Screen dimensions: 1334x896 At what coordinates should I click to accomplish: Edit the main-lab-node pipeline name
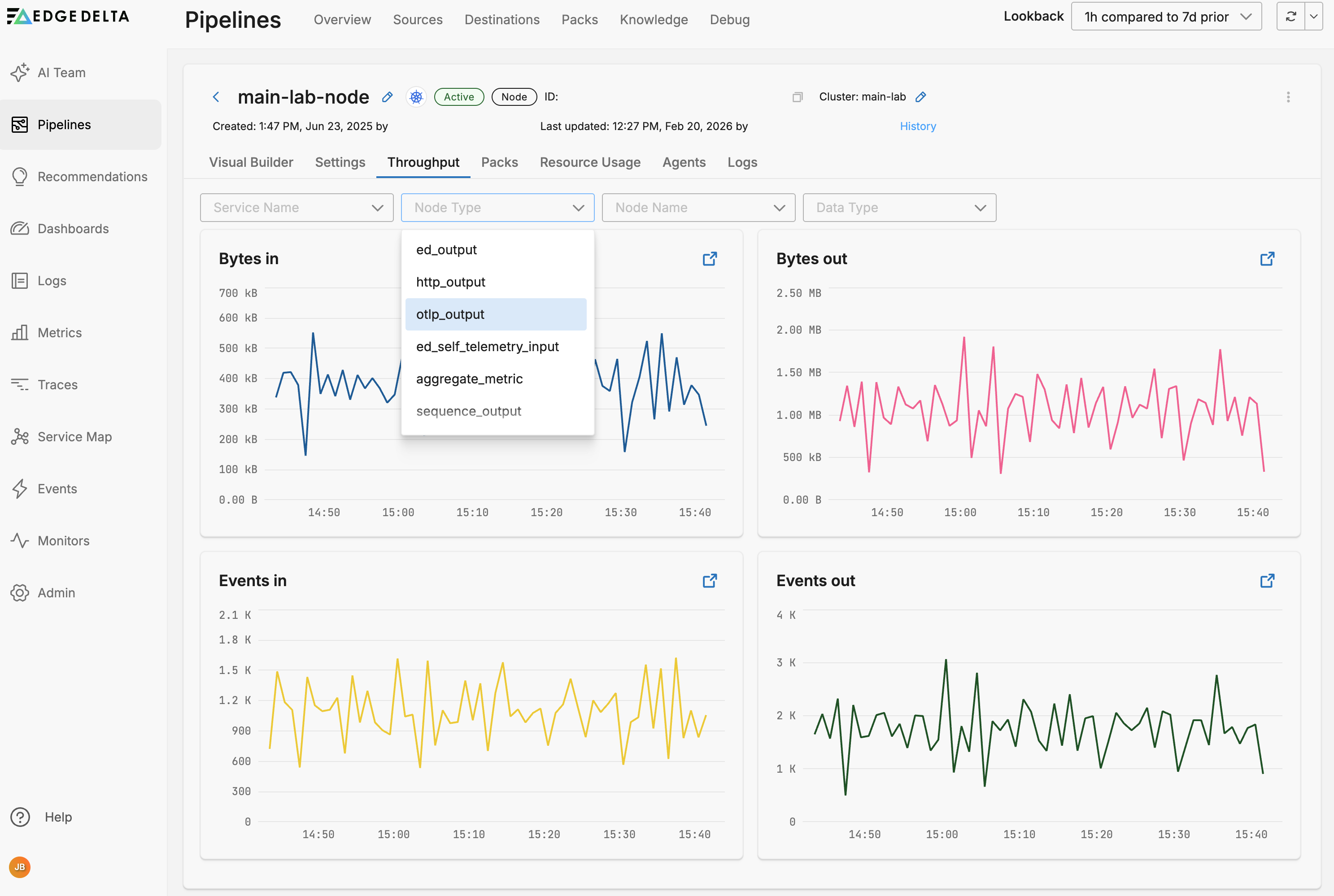point(388,97)
